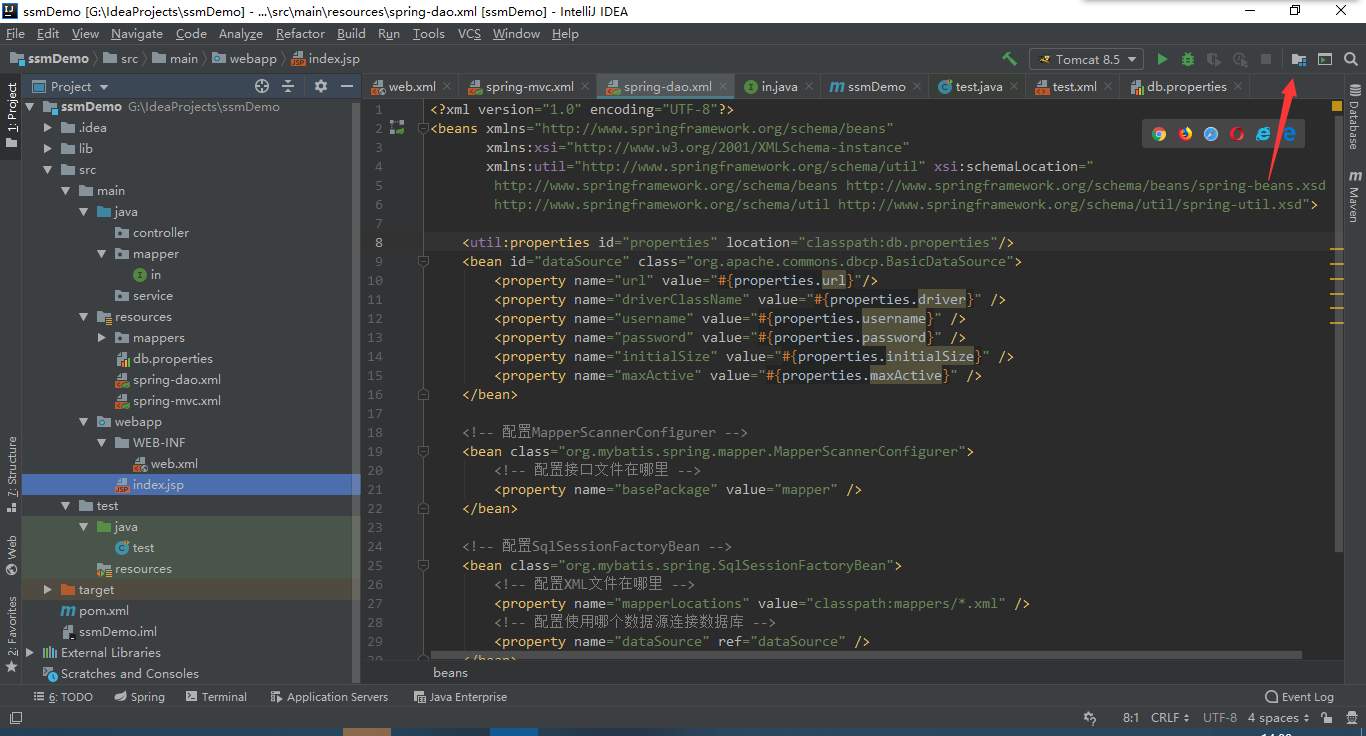Image resolution: width=1366 pixels, height=736 pixels.
Task: Hide the Project tool window
Action: pos(347,86)
